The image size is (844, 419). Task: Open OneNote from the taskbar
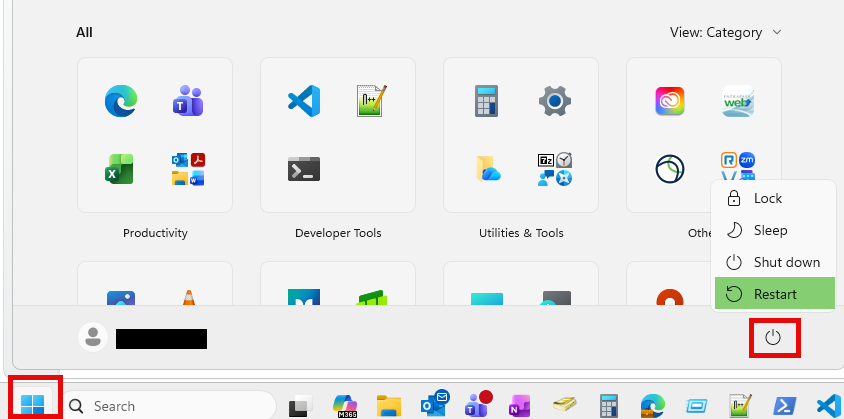coord(521,406)
